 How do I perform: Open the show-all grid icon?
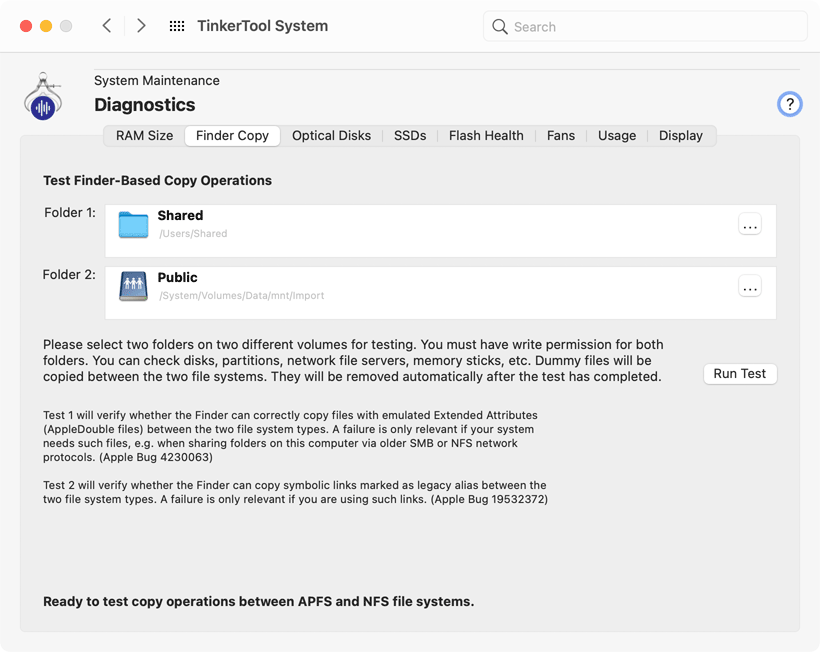pyautogui.click(x=177, y=26)
